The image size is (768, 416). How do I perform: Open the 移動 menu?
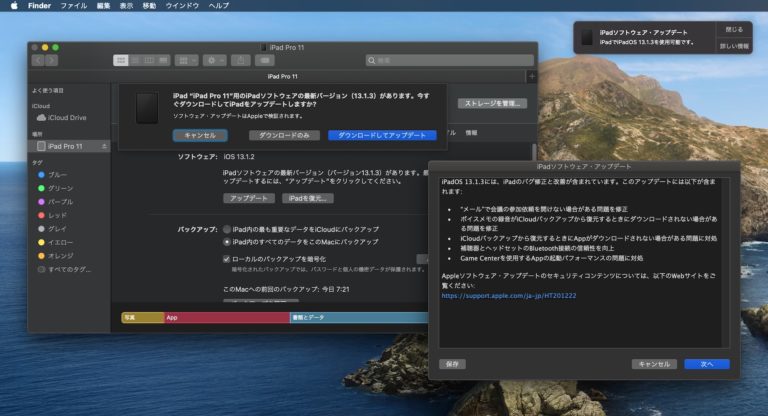pos(149,6)
